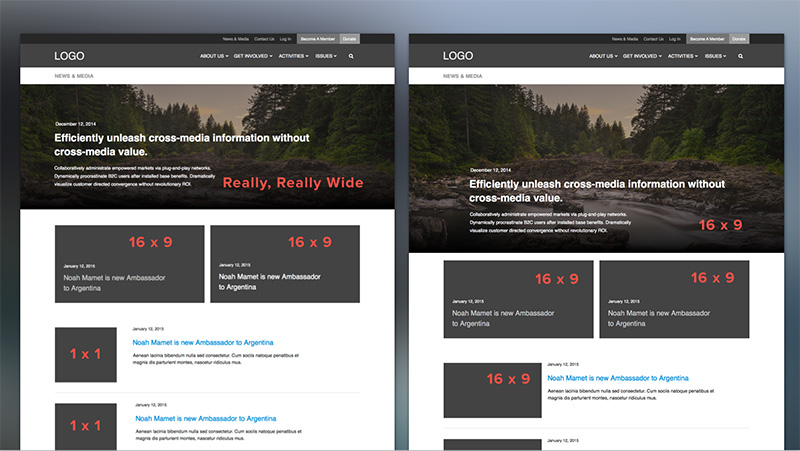
Task: Select Contact Us in the right top utility bar
Action: point(653,38)
